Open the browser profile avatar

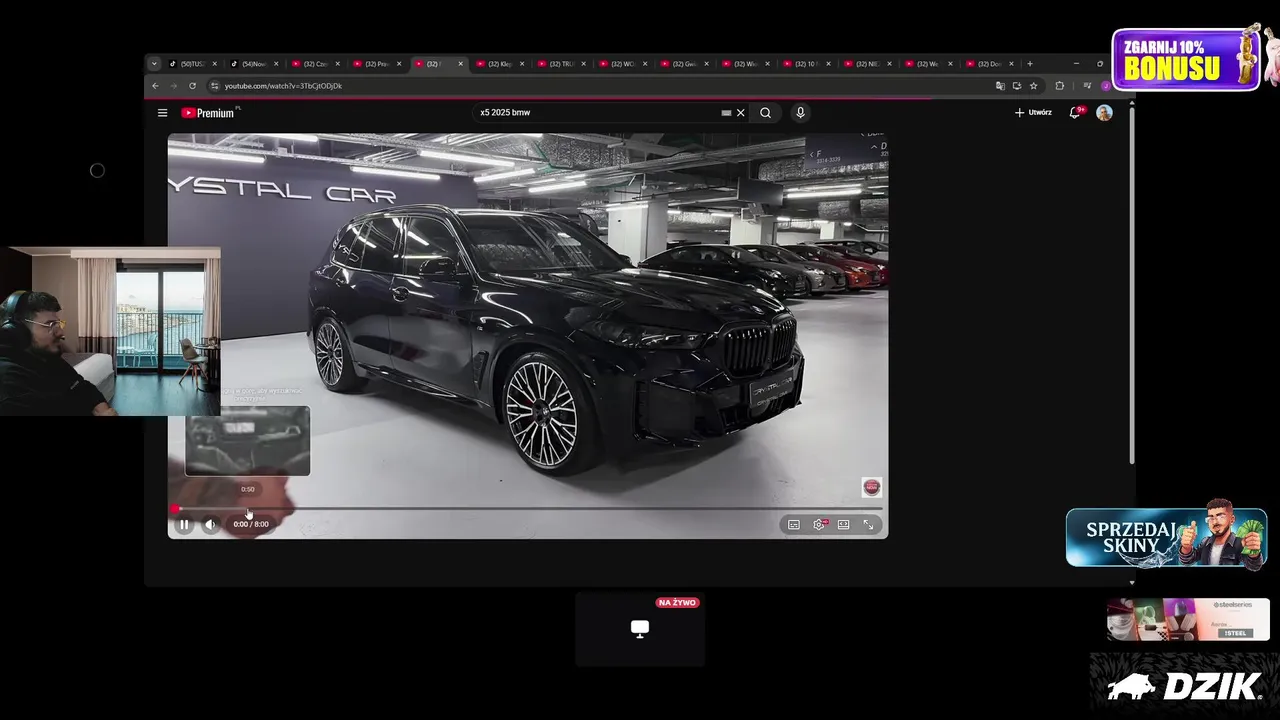1105,86
